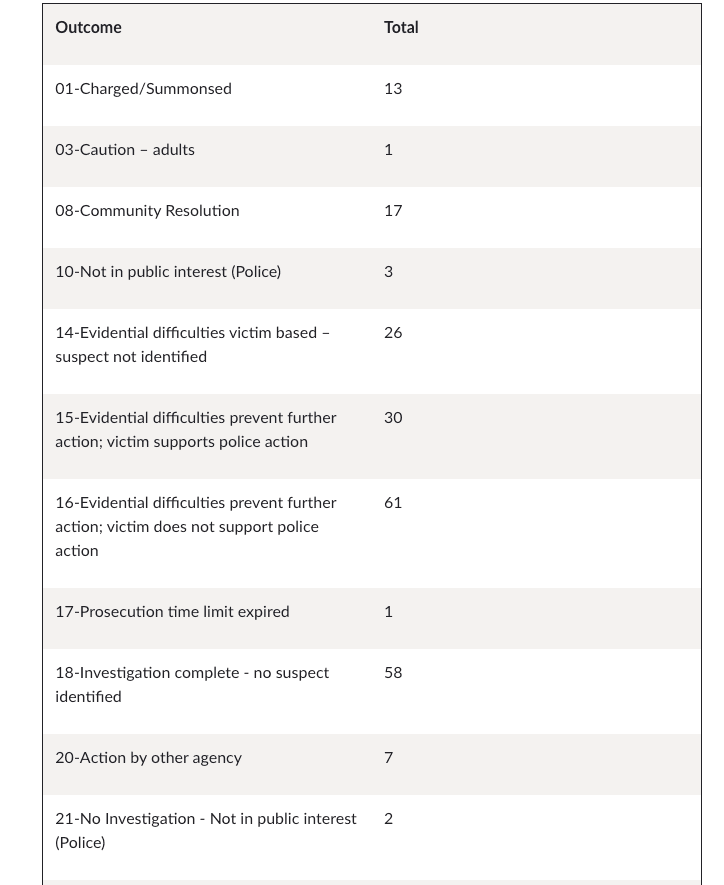Click the total value 58
Screen dimensions: 724x885
[393, 673]
